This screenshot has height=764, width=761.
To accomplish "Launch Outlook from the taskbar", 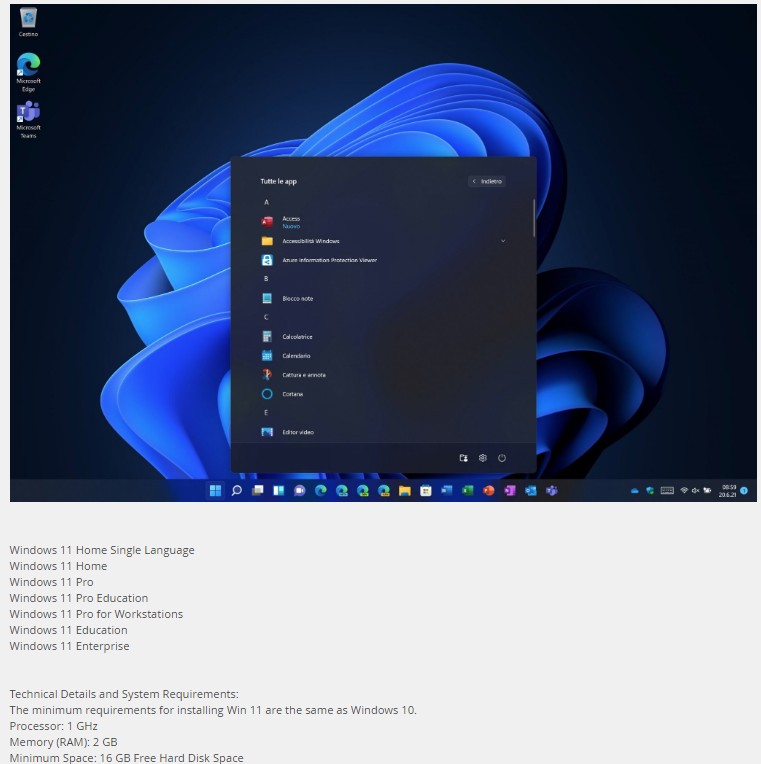I will point(531,491).
